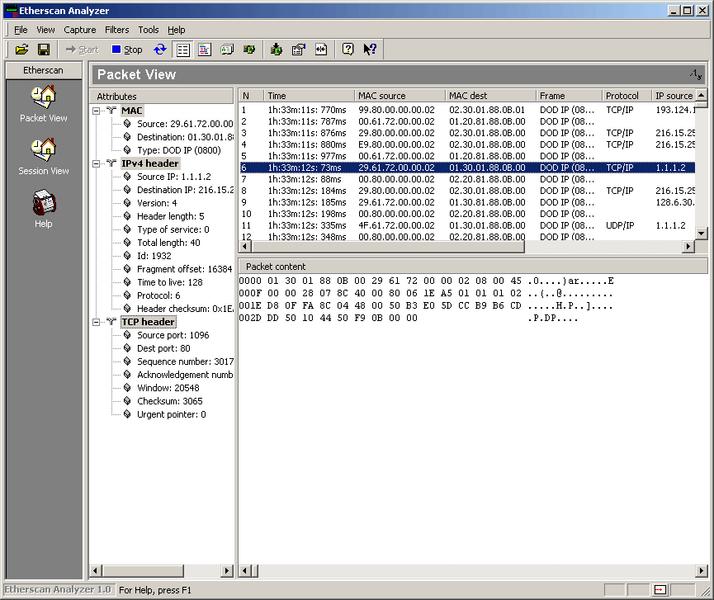Viewport: 714px width, 600px height.
Task: Select the Header length: 5 attribute
Action: point(171,216)
